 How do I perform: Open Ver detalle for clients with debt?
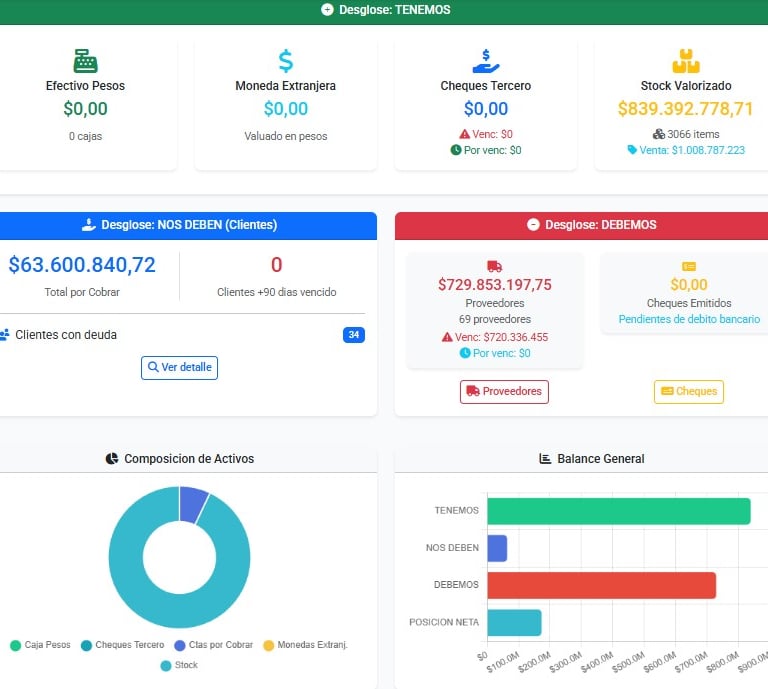point(179,367)
